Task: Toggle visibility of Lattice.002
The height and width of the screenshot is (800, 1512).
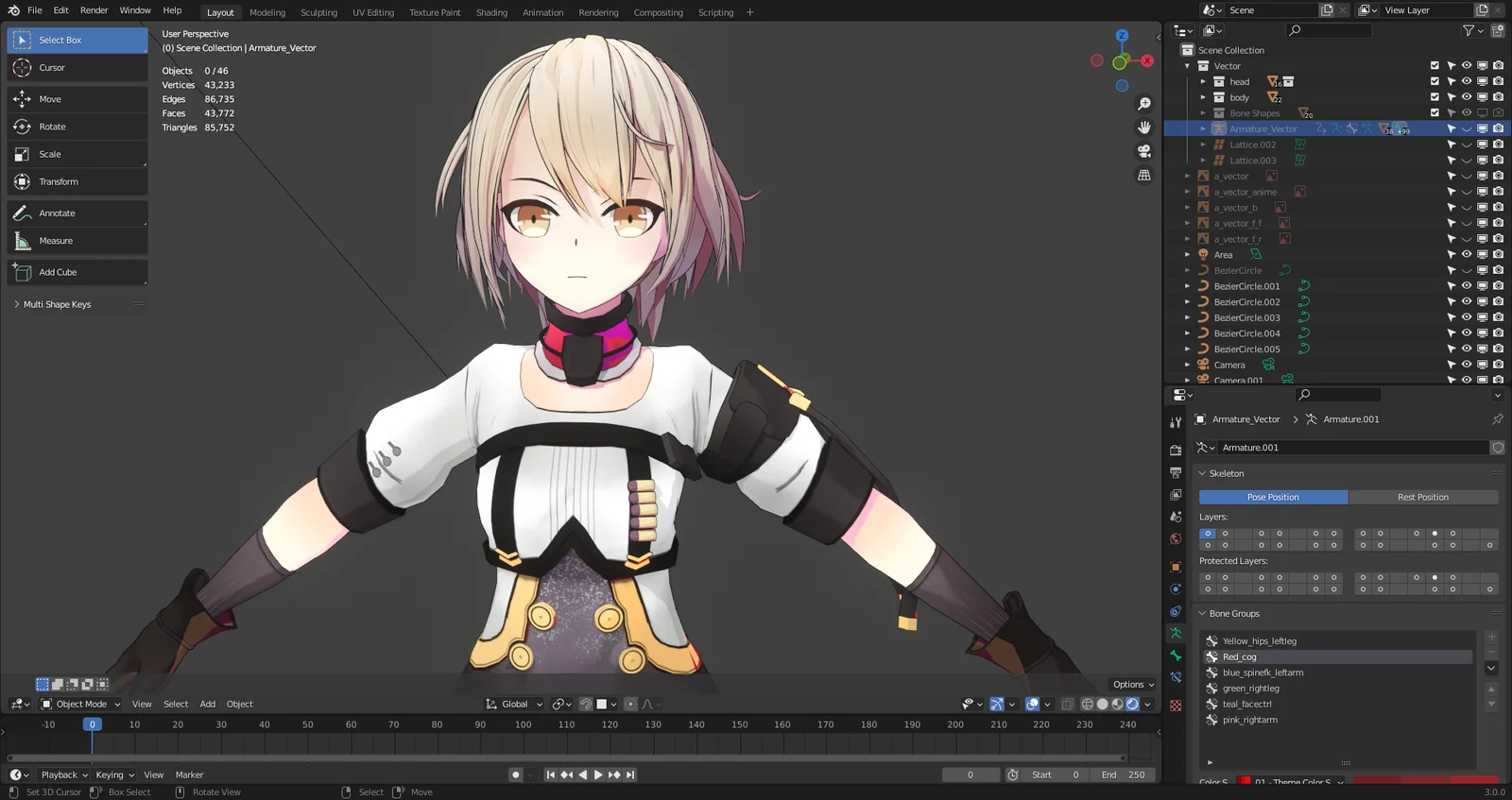Action: 1467,145
